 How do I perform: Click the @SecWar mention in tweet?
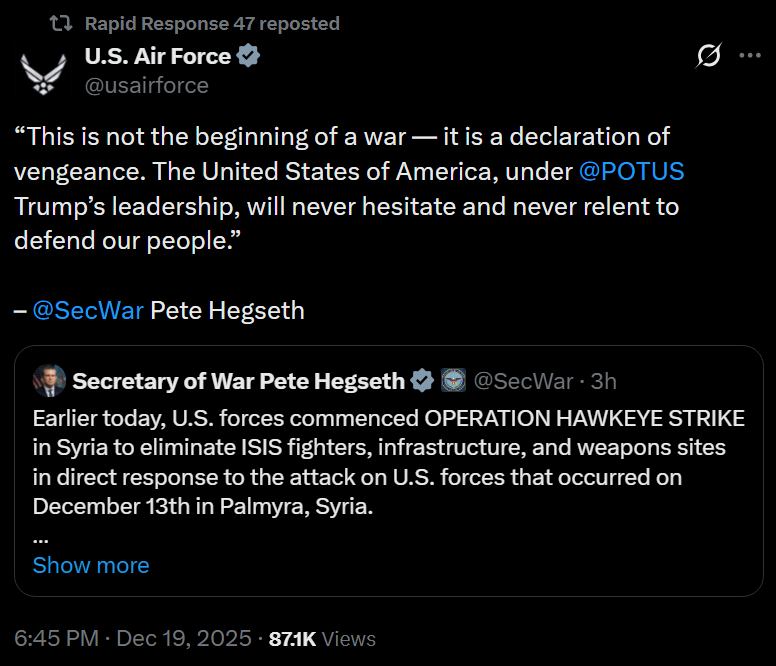(88, 311)
